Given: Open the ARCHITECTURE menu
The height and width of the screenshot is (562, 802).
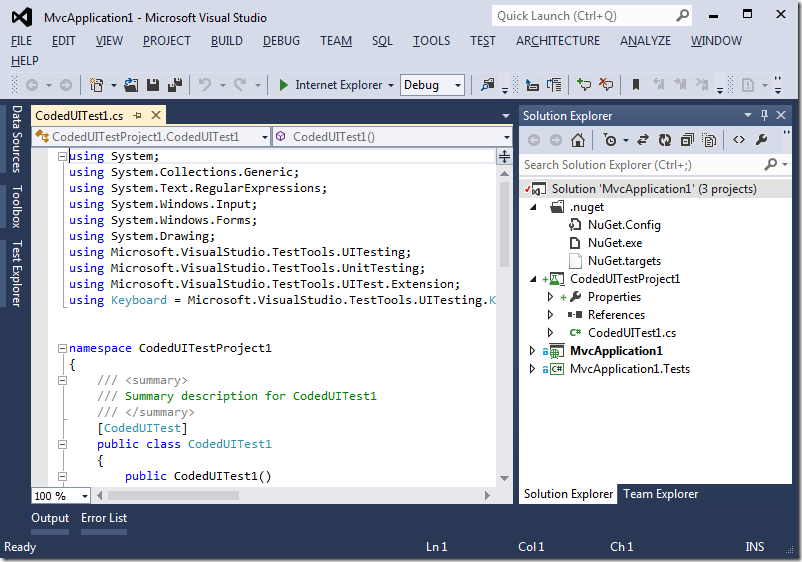Looking at the screenshot, I should tap(558, 41).
